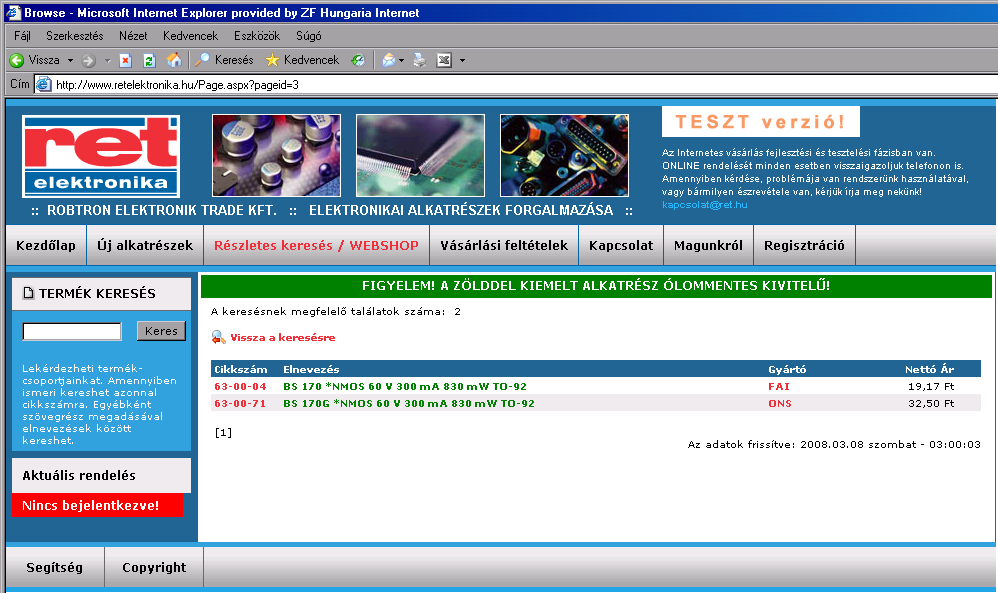
Task: Open dropdown arrow next to Vissza
Action: [71, 60]
